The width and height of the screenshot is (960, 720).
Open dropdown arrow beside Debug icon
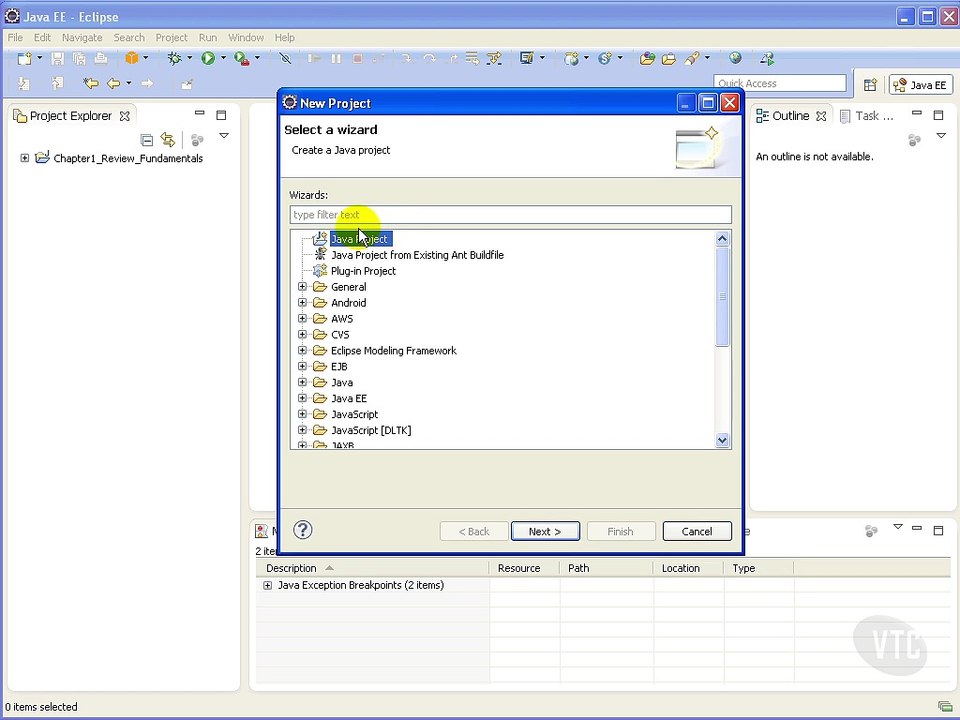pos(189,58)
